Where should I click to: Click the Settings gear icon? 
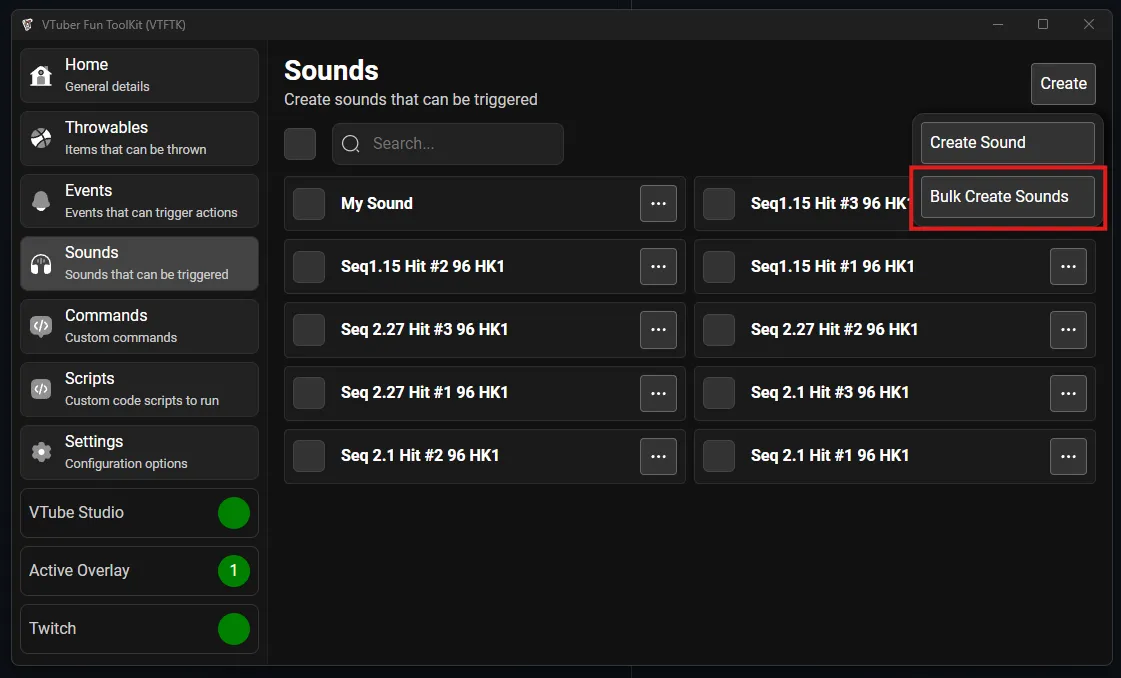(x=41, y=452)
